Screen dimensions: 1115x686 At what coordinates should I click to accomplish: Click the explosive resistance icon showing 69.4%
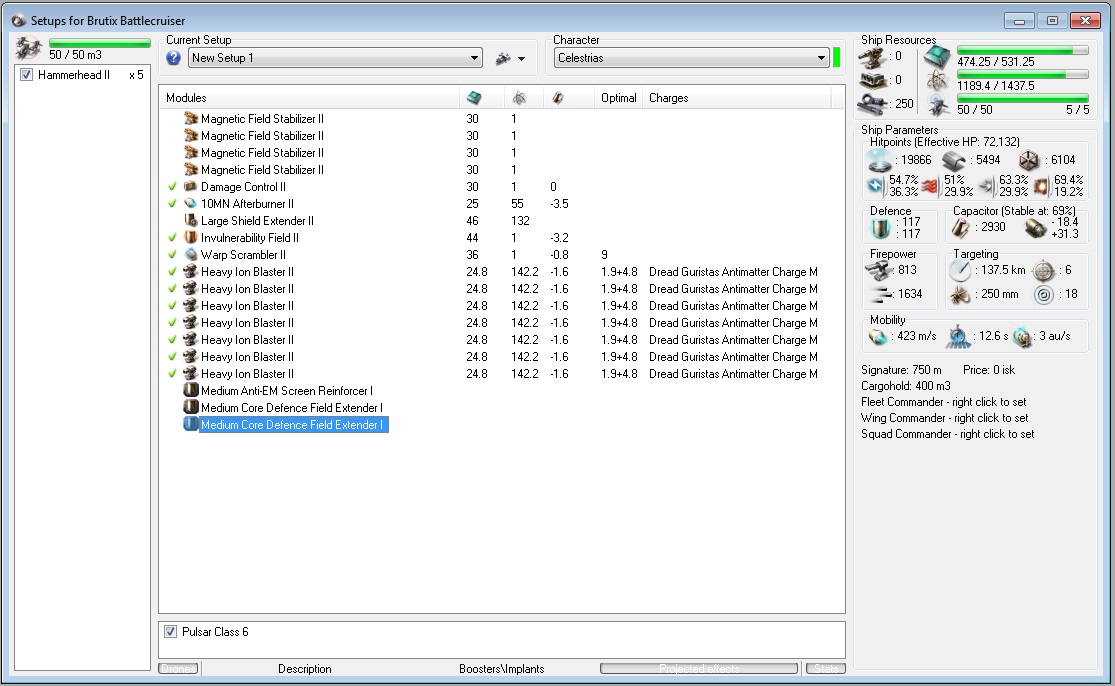pyautogui.click(x=1041, y=186)
